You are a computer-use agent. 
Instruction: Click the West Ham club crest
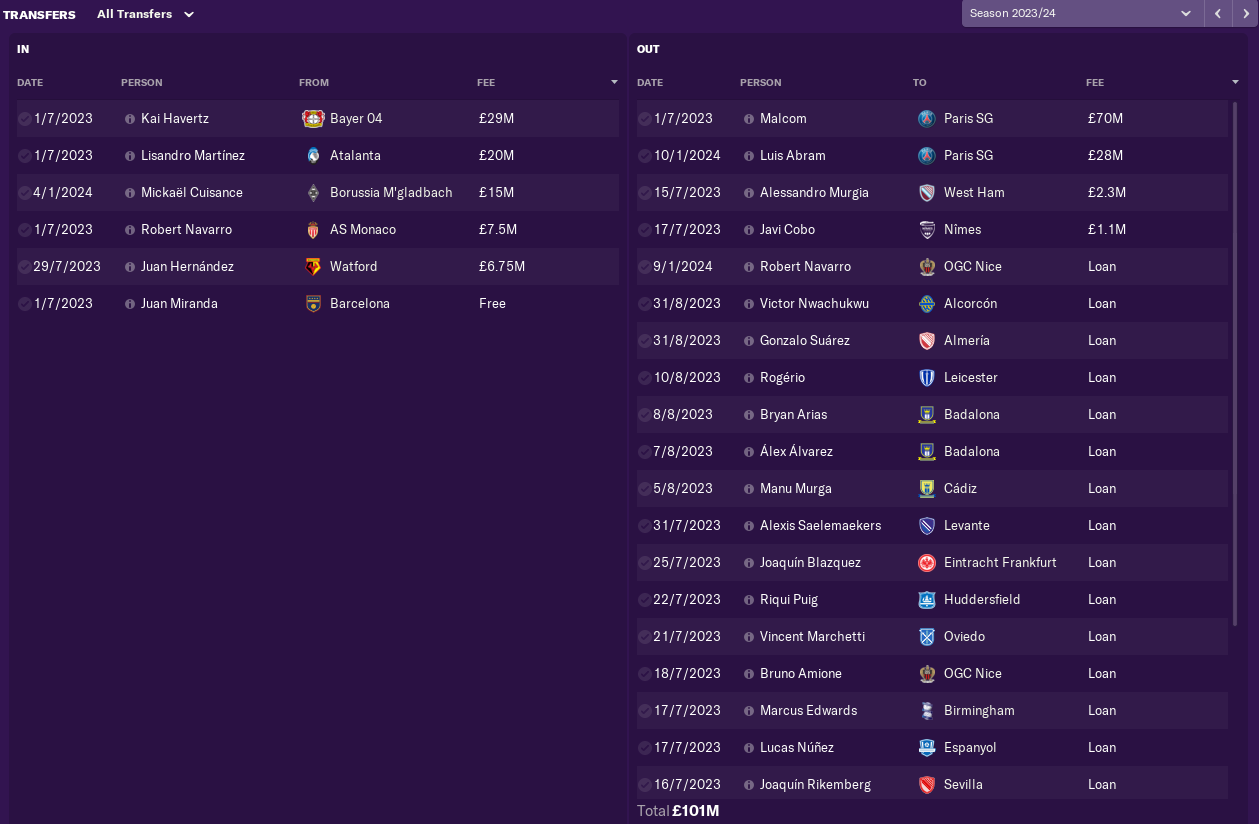click(x=927, y=193)
